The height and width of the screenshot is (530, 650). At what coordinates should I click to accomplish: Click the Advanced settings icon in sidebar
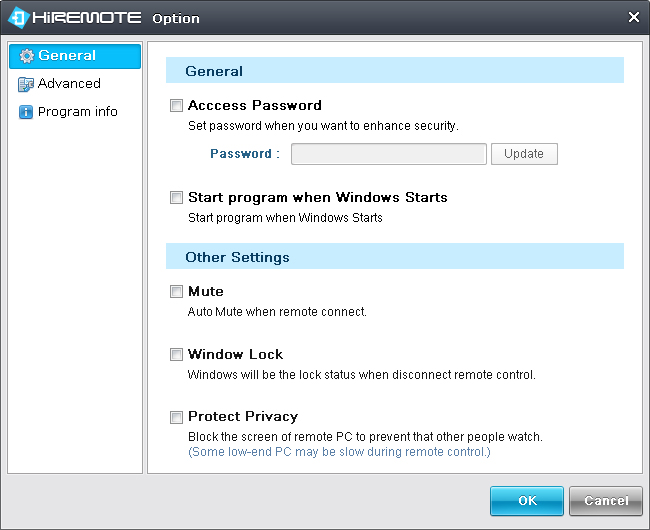point(26,84)
